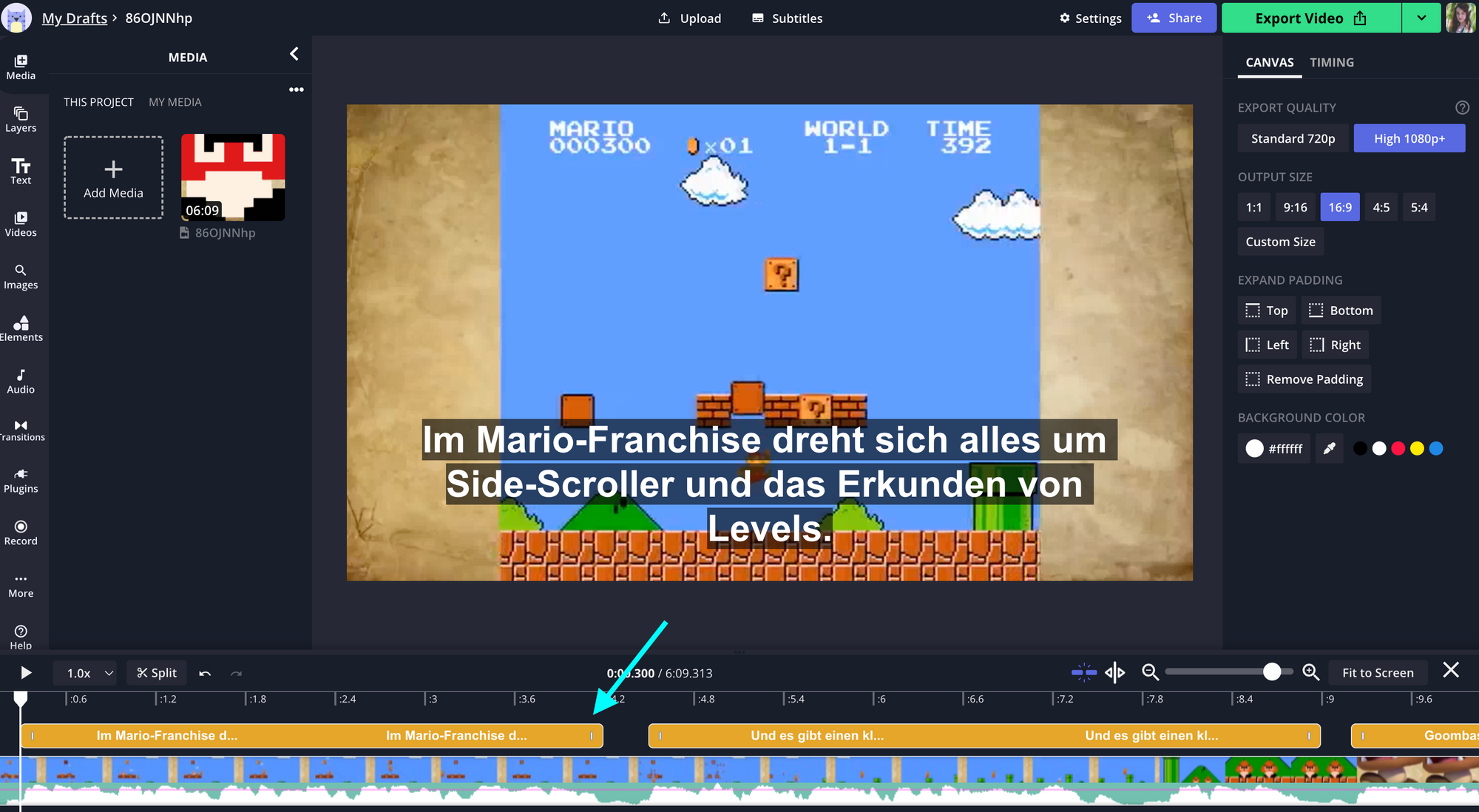Viewport: 1479px width, 812px height.
Task: Open the Text tool panel
Action: pos(21,171)
